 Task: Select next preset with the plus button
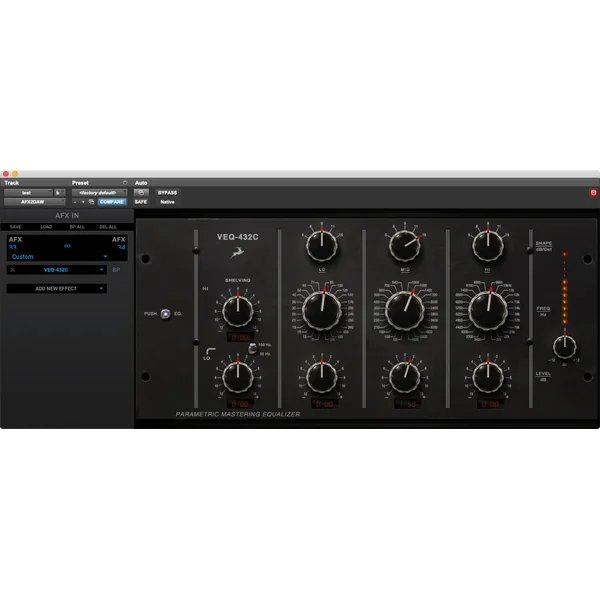click(83, 202)
